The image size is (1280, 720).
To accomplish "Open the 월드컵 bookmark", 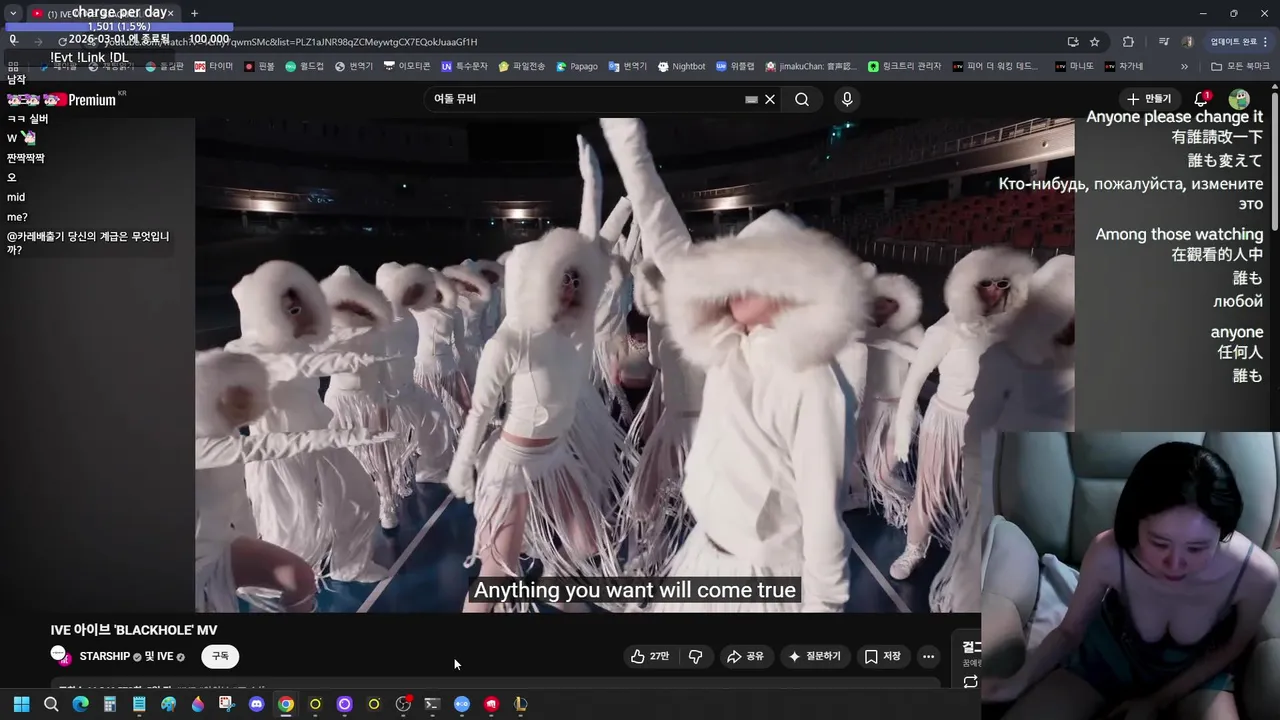I will pyautogui.click(x=304, y=66).
